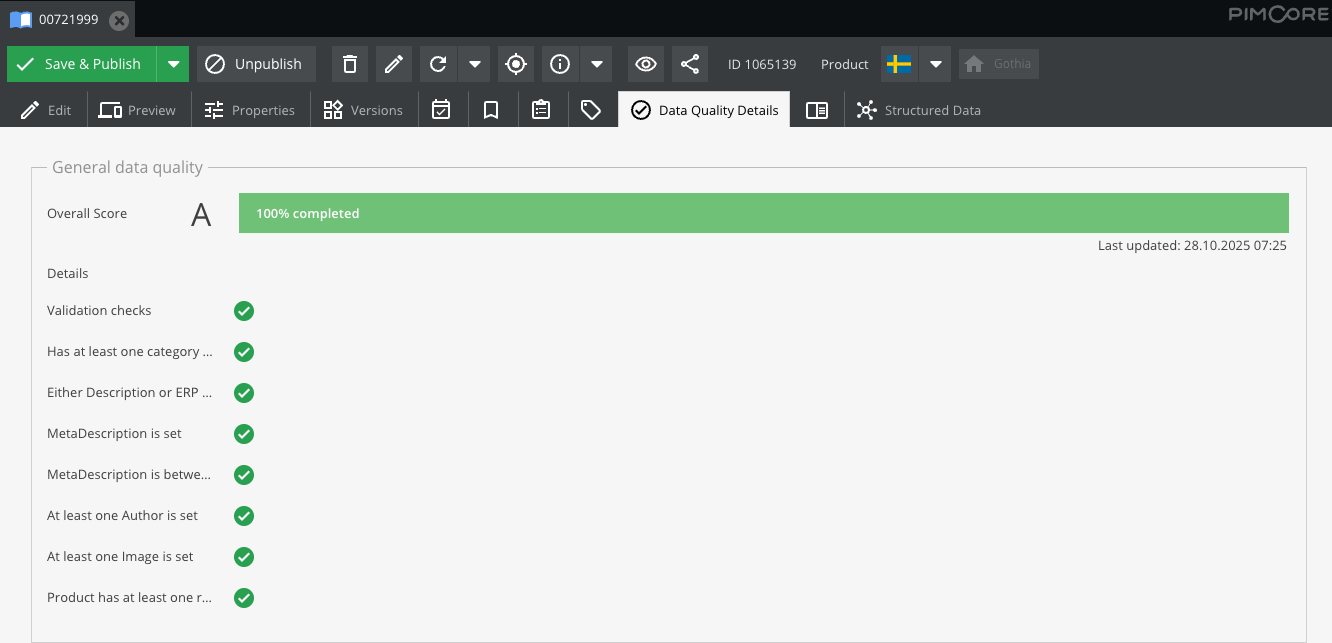Open the tag tab icon
1332x643 pixels.
point(591,110)
